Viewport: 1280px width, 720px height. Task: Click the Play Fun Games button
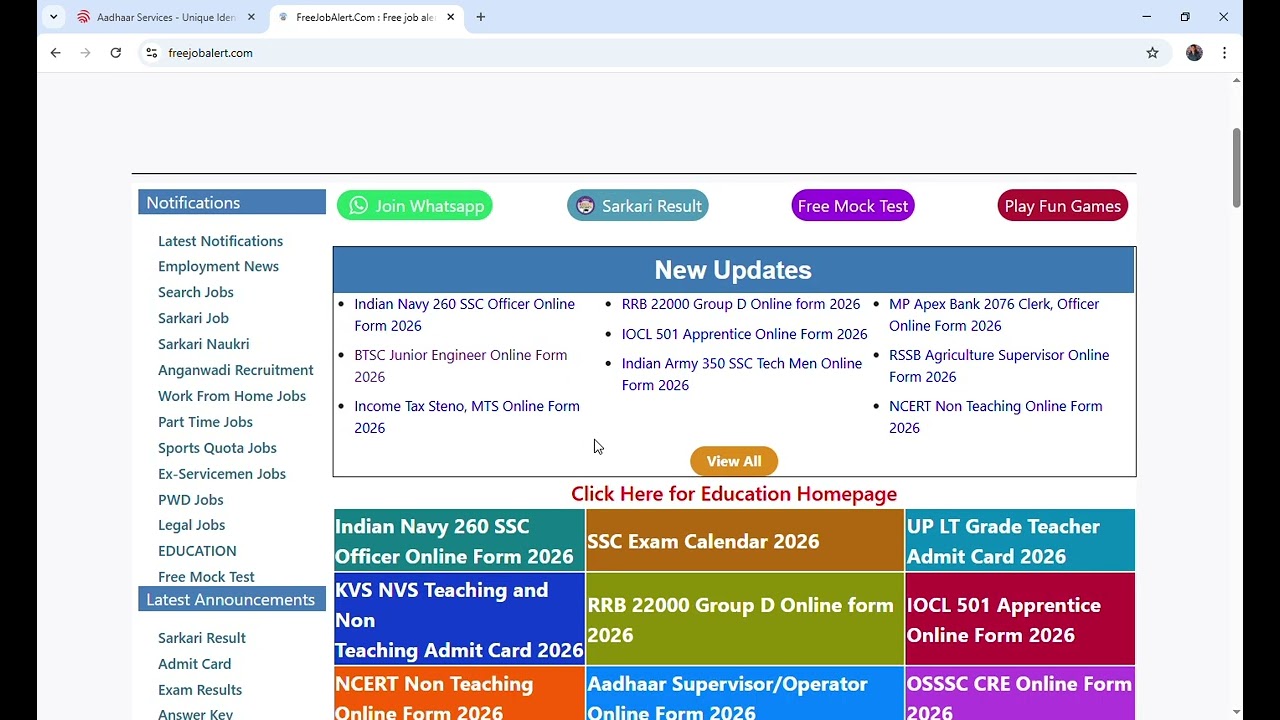pyautogui.click(x=1063, y=206)
